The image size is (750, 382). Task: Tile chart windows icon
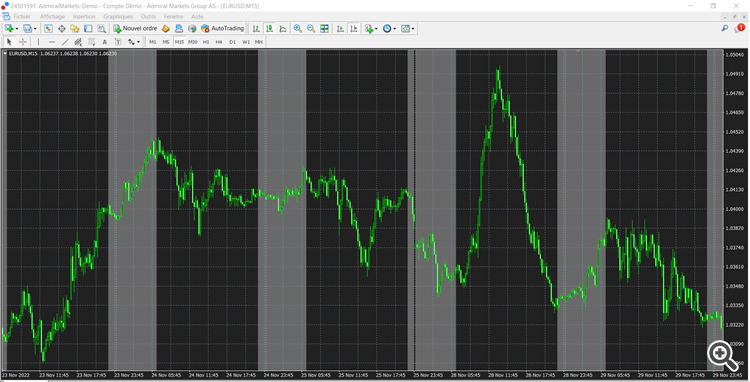coord(324,29)
